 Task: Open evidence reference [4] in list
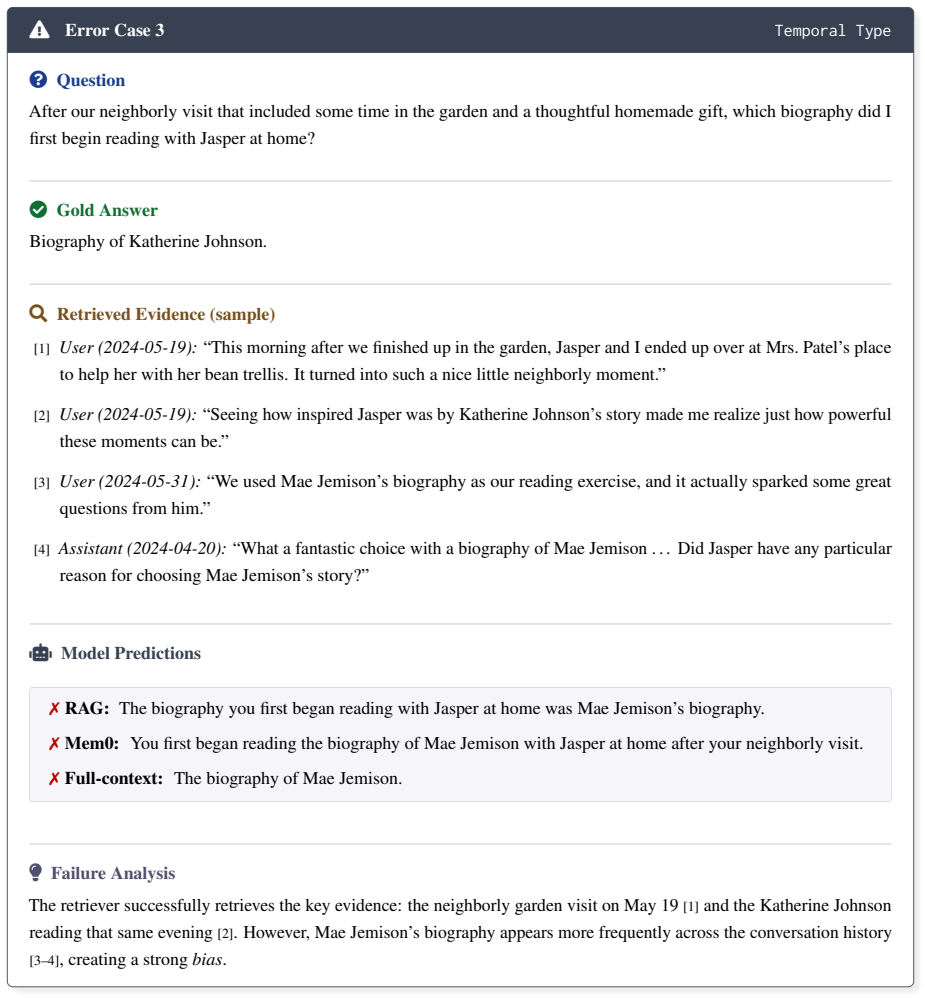pos(41,549)
